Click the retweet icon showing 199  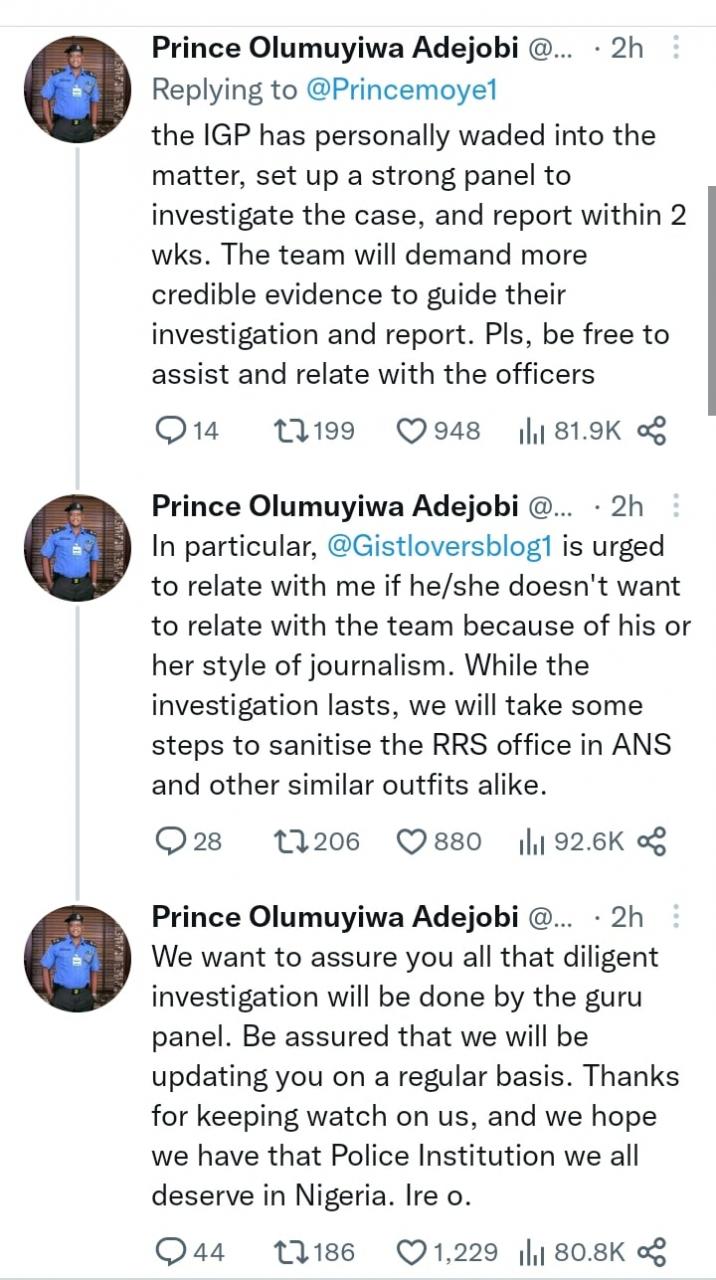pyautogui.click(x=293, y=431)
